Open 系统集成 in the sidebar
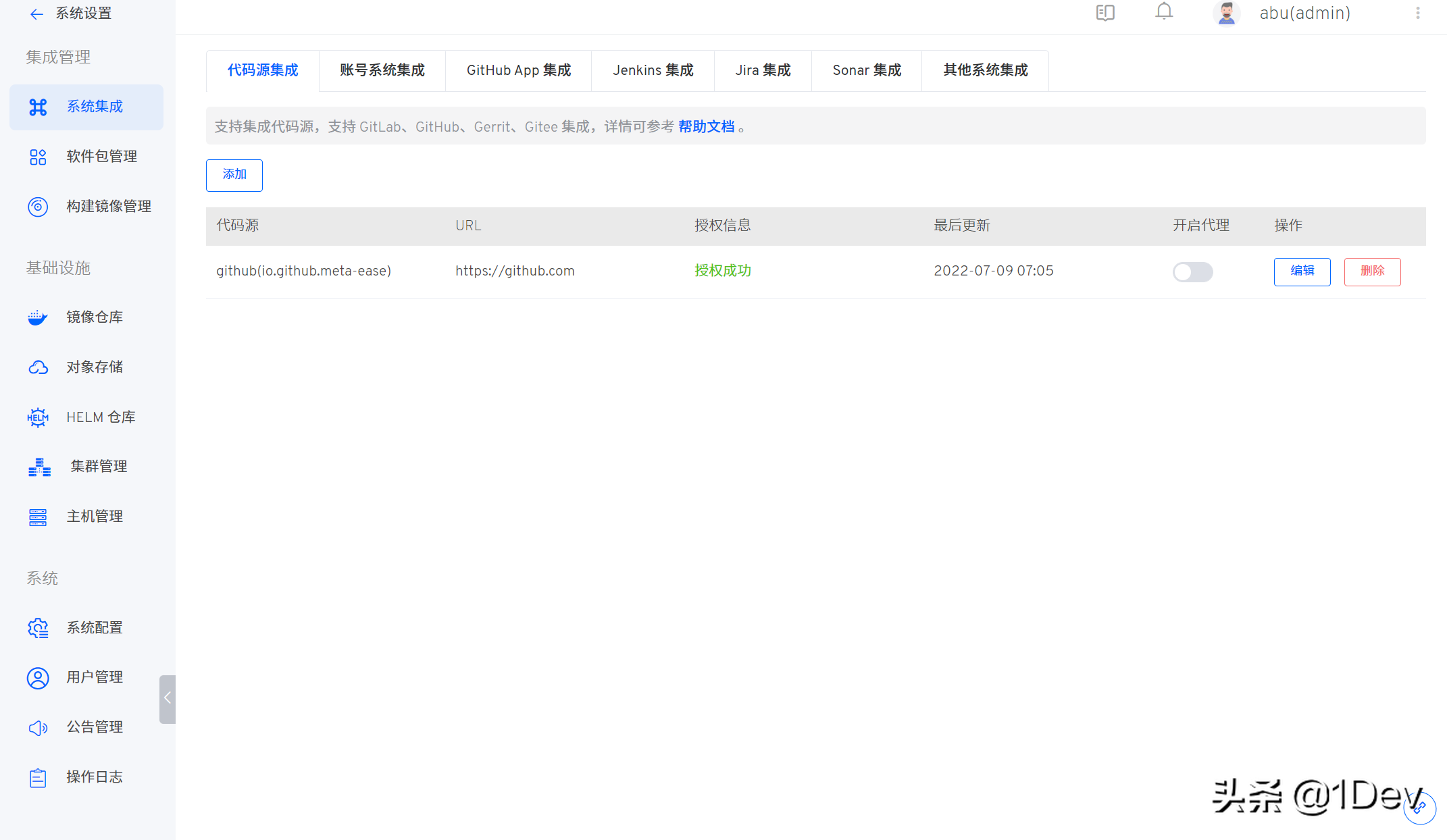Image resolution: width=1447 pixels, height=840 pixels. click(x=86, y=107)
